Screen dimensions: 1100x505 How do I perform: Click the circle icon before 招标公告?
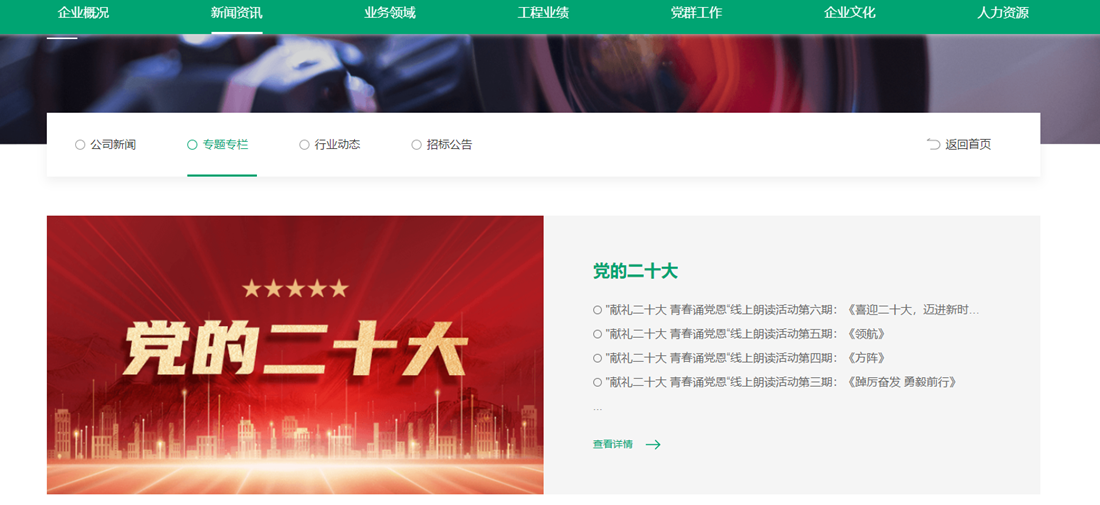pyautogui.click(x=416, y=144)
